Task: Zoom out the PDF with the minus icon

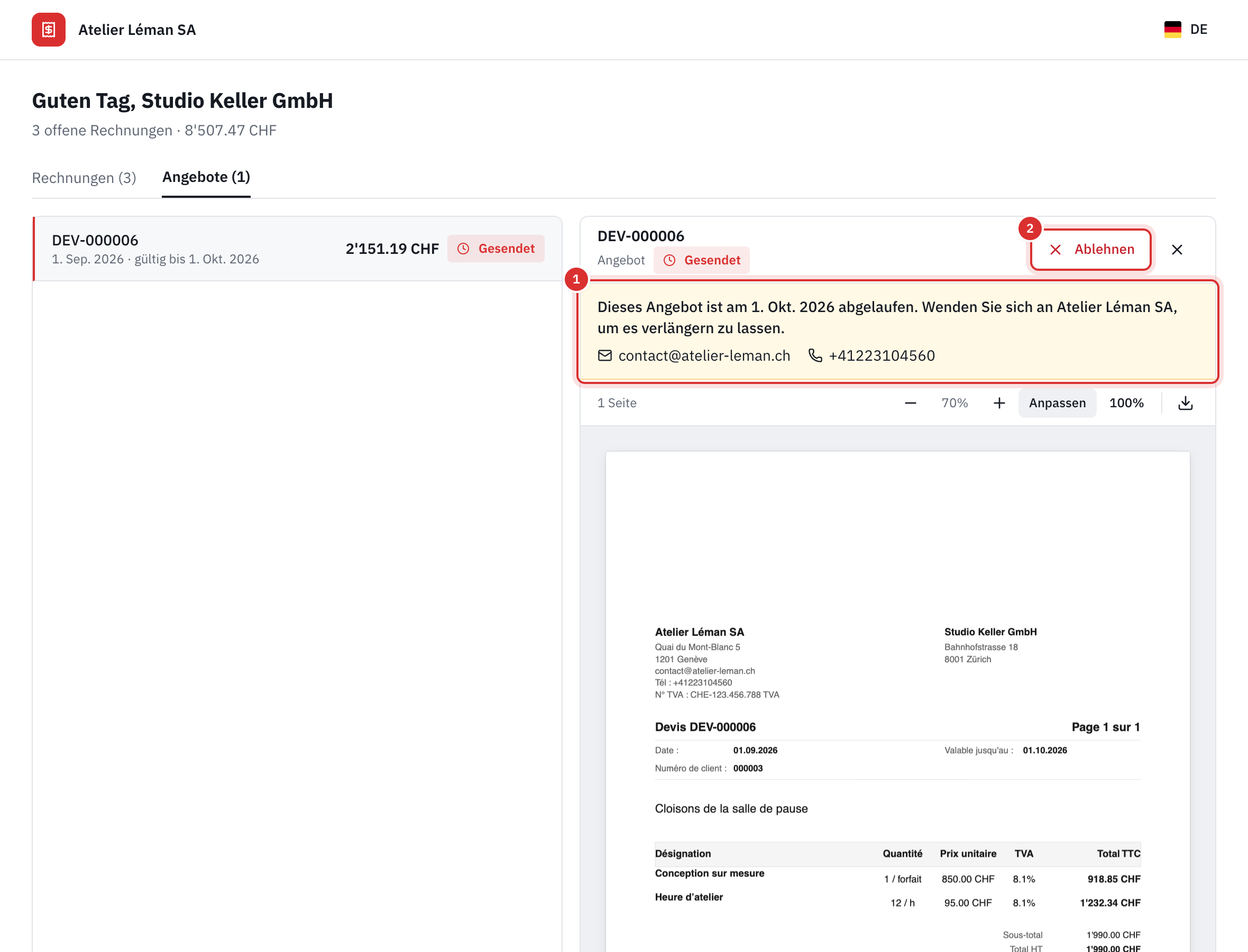Action: (911, 403)
